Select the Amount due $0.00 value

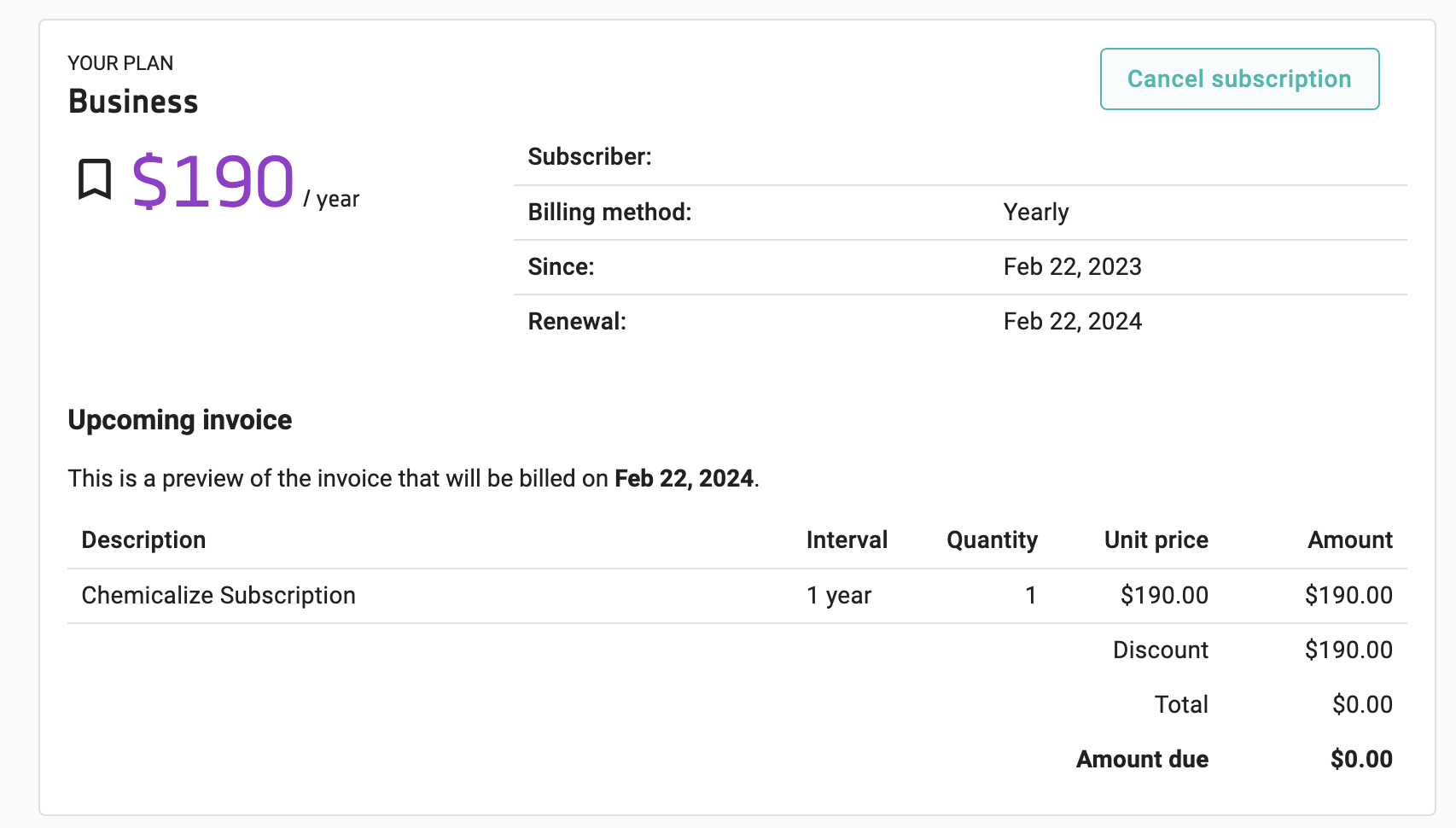tap(1360, 759)
